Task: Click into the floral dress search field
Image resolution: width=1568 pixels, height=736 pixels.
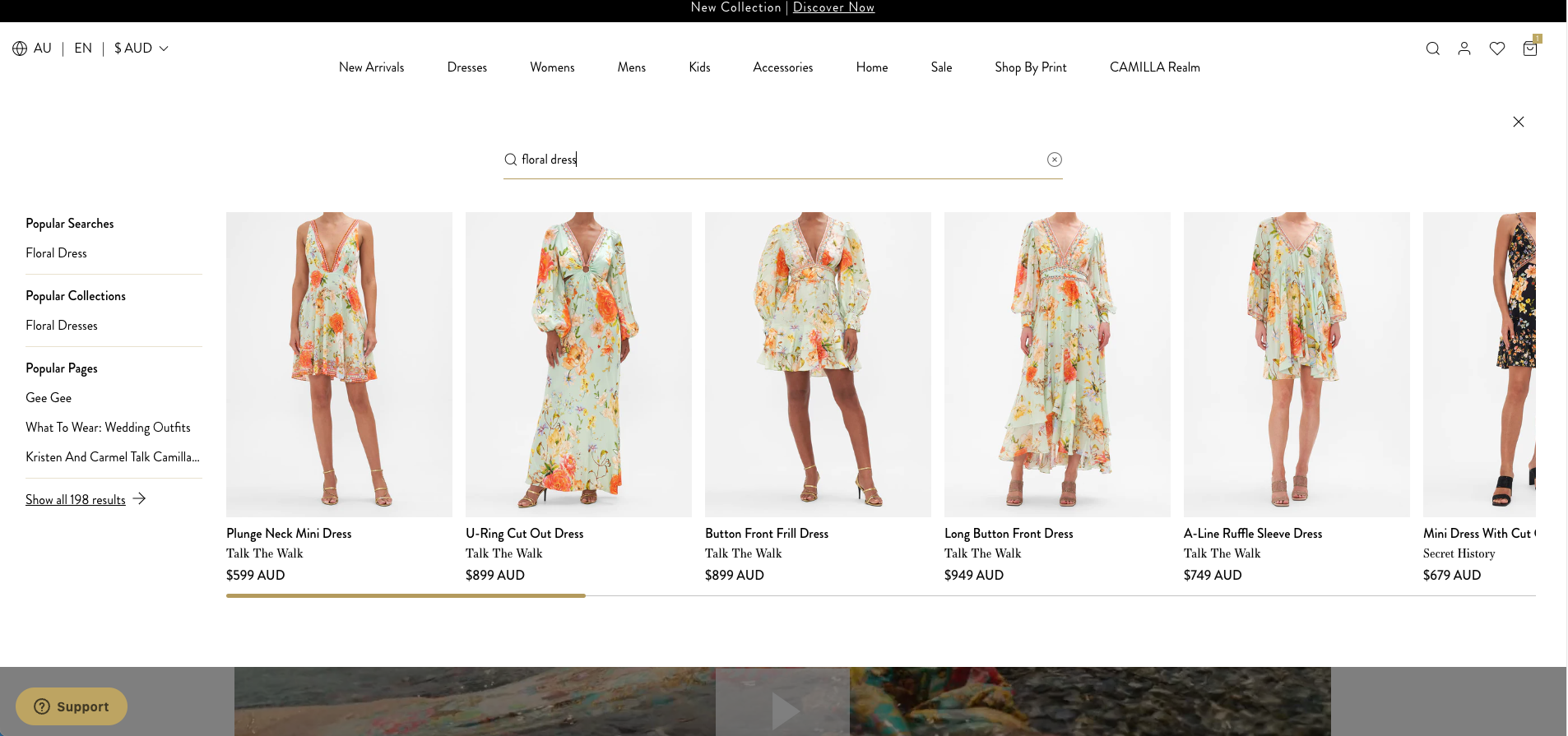Action: tap(783, 160)
